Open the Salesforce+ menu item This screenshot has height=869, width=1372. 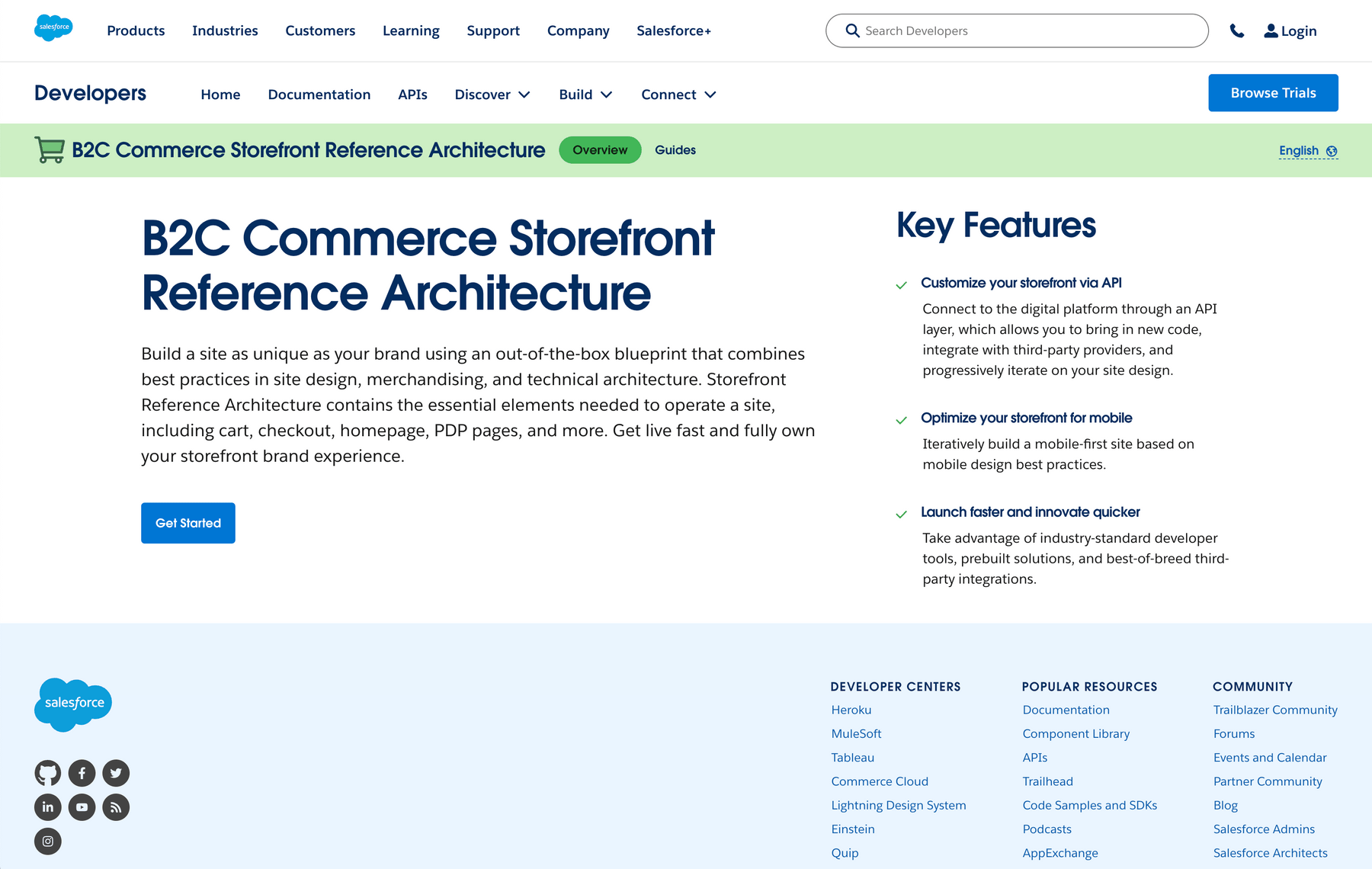tap(673, 30)
